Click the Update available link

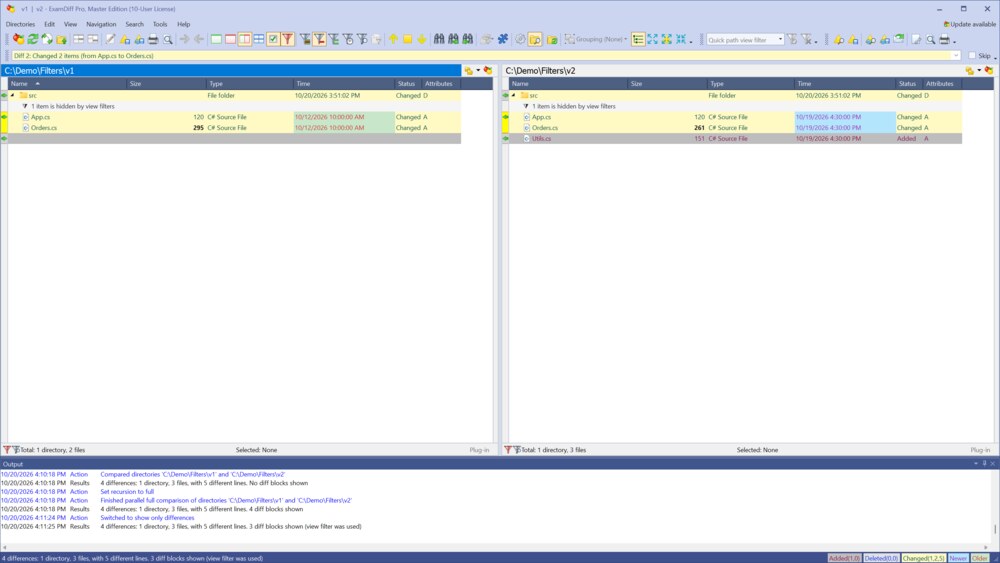pyautogui.click(x=969, y=24)
